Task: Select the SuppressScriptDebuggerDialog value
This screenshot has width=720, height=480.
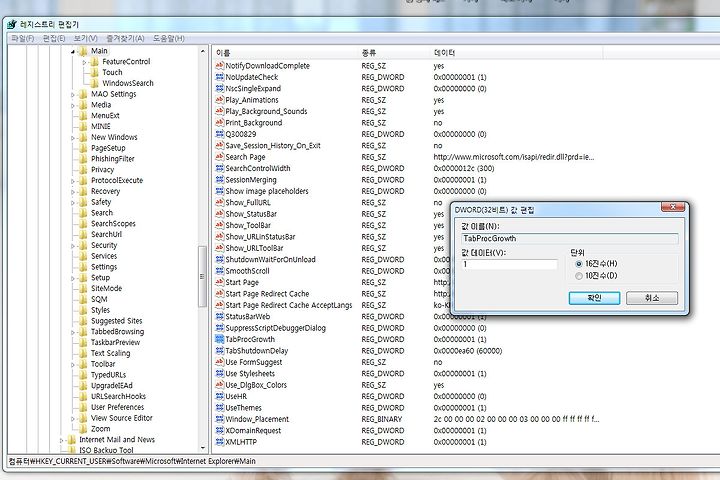Action: point(276,328)
